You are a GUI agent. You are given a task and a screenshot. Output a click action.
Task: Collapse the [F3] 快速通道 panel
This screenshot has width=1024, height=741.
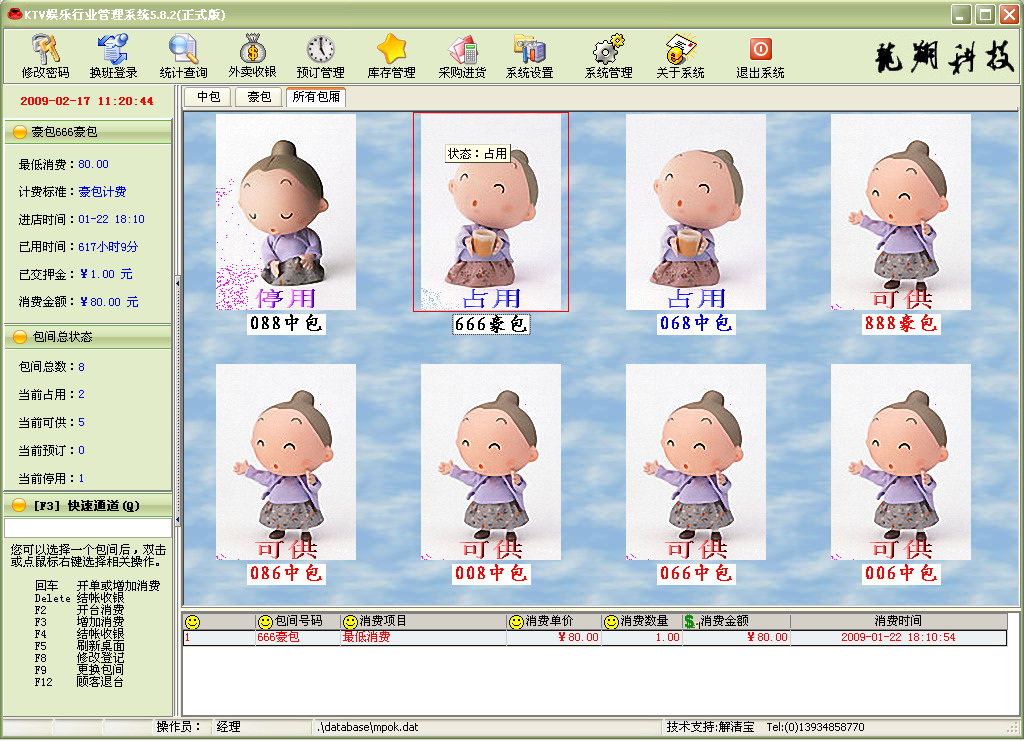click(x=19, y=505)
